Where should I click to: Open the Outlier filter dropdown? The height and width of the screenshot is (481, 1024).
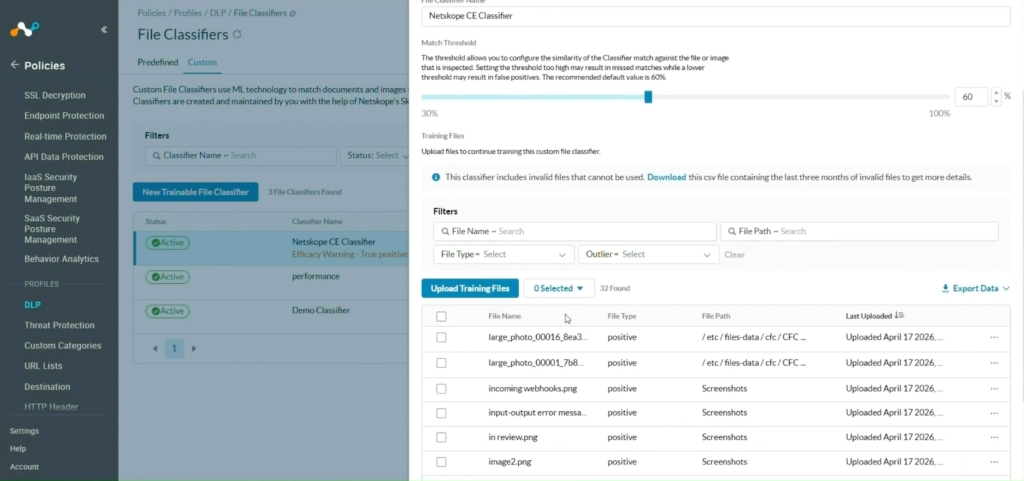(x=648, y=255)
